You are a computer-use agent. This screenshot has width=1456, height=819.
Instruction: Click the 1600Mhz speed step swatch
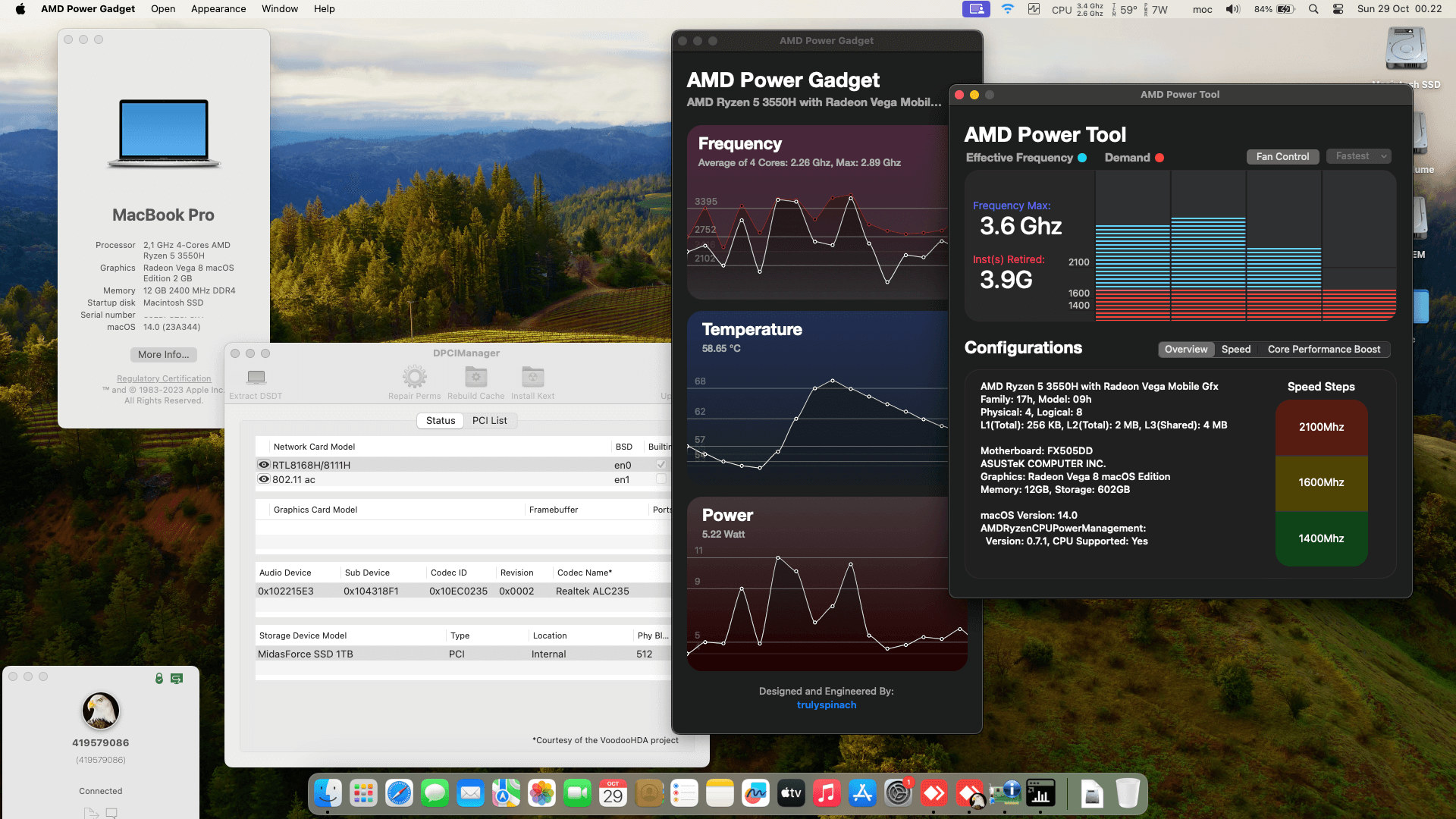point(1321,482)
